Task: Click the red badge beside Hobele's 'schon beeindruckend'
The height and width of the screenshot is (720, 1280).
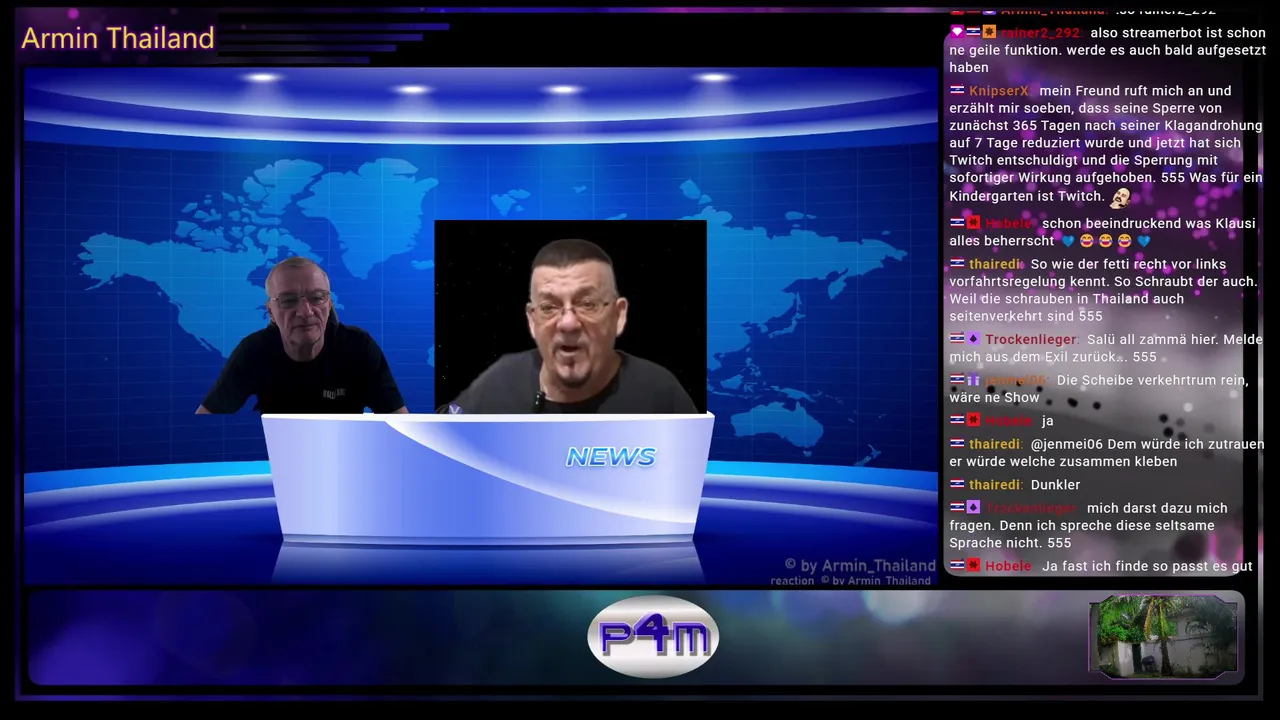Action: [973, 224]
